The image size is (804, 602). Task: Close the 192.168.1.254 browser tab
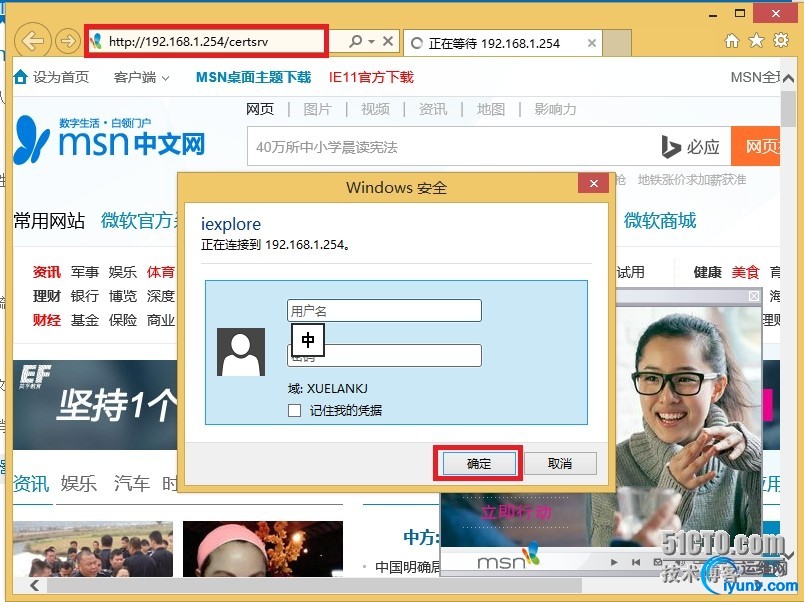click(x=591, y=43)
